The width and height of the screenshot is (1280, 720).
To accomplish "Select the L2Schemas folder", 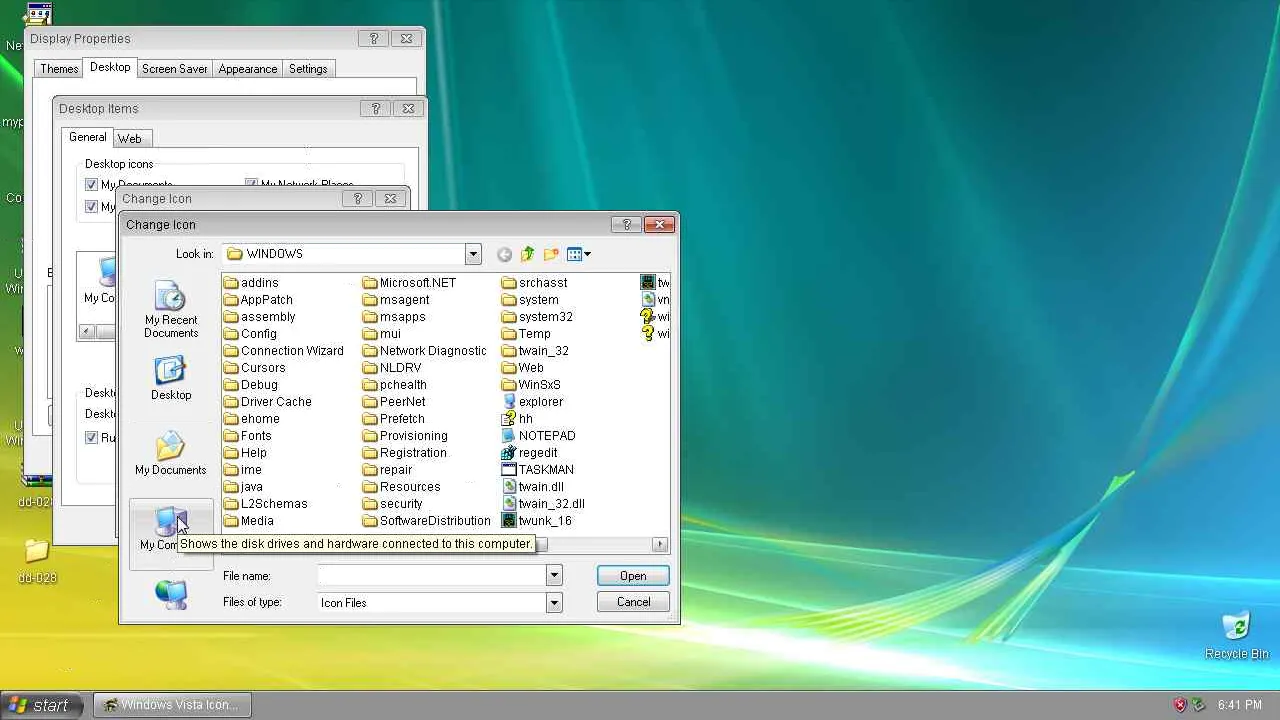I will pyautogui.click(x=266, y=504).
